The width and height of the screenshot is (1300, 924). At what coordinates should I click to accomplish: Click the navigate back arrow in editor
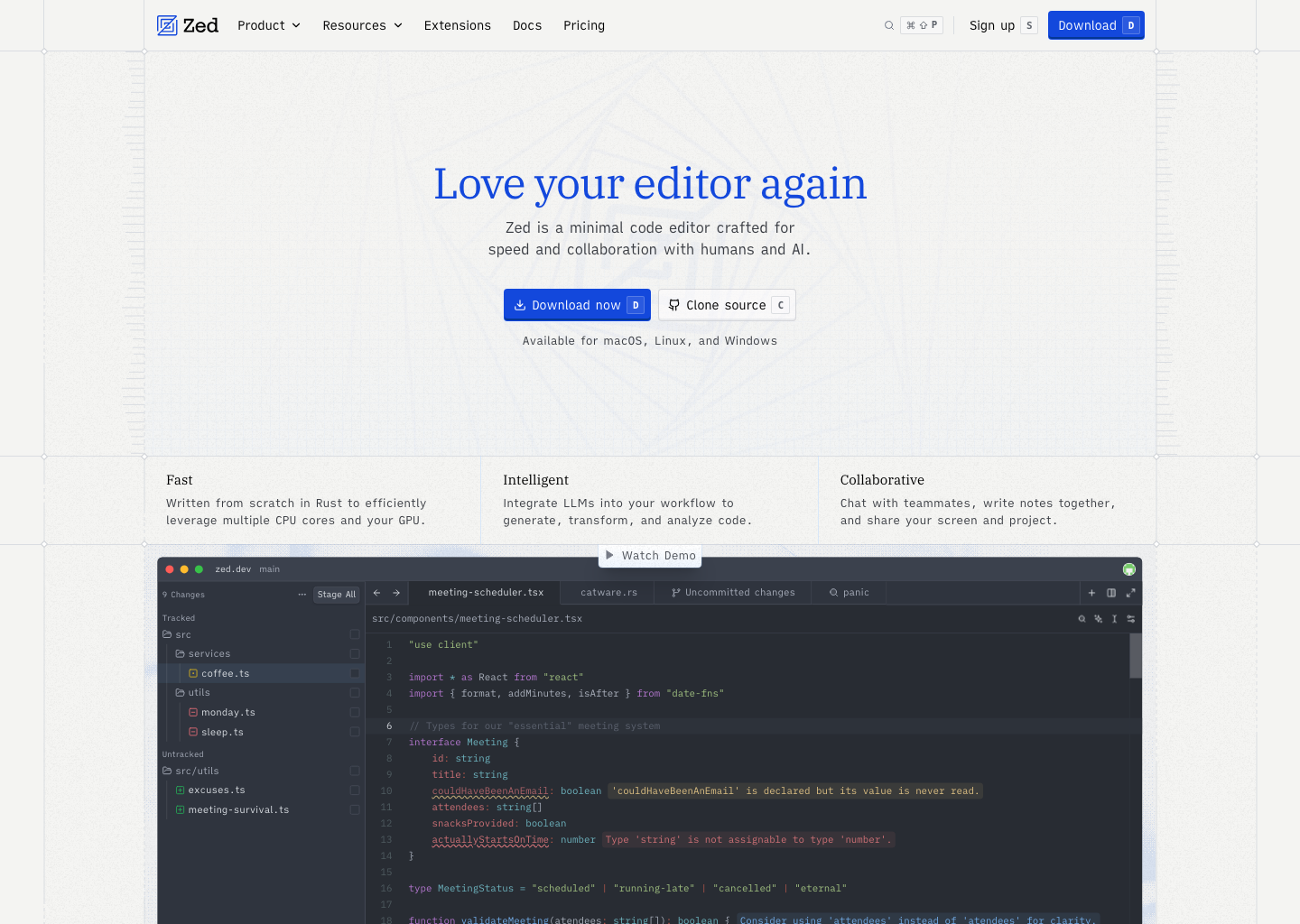(377, 593)
